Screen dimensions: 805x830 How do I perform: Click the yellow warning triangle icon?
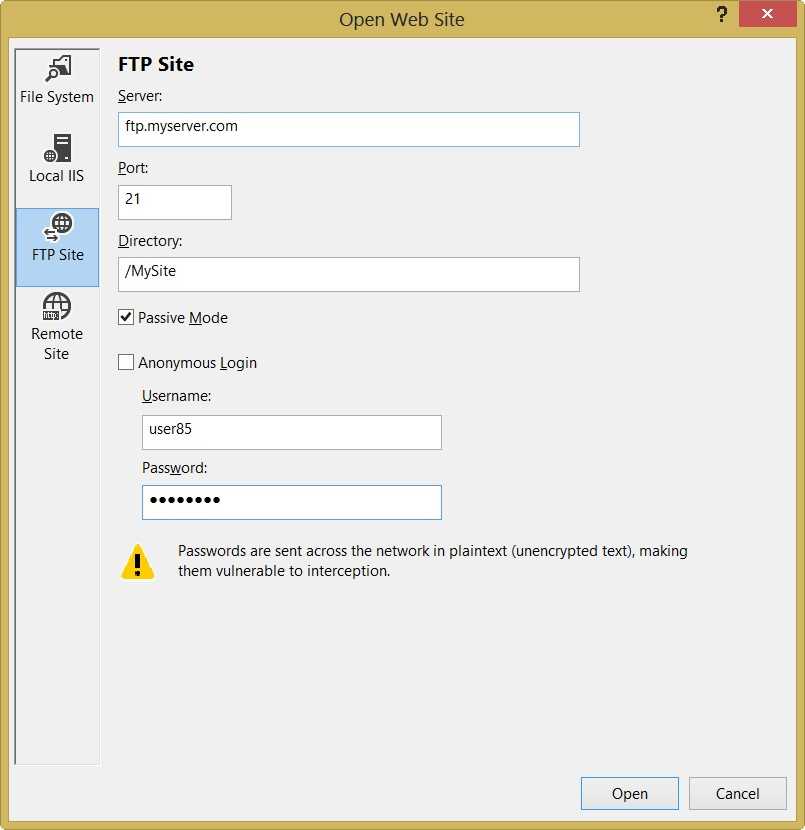(x=138, y=562)
